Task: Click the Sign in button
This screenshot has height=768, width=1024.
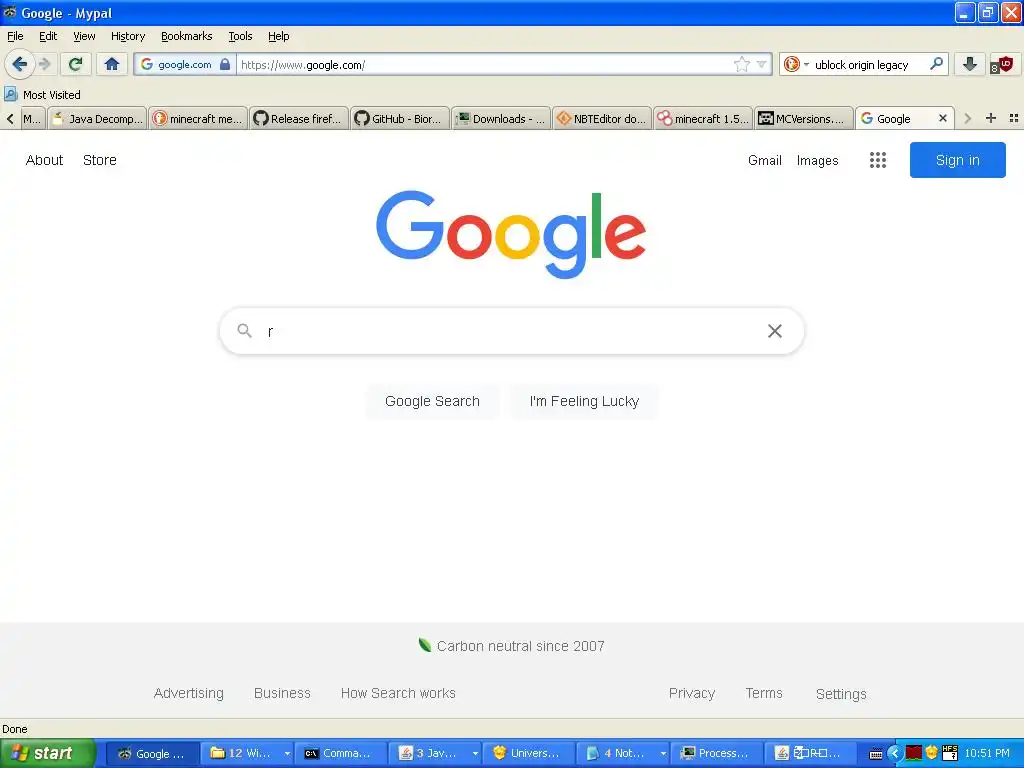Action: (x=957, y=160)
